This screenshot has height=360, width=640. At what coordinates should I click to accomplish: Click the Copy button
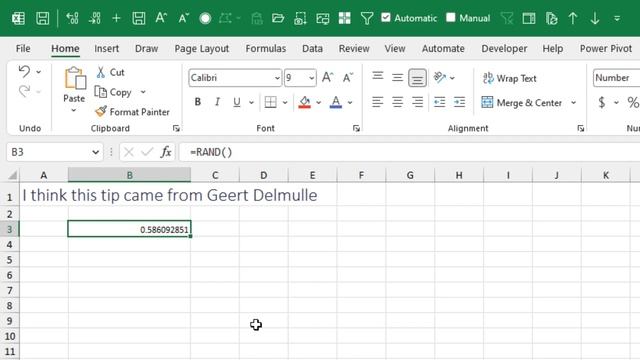tap(113, 92)
